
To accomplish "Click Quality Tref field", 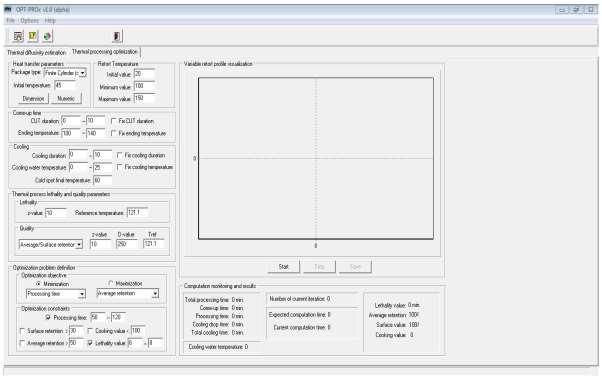I will click(154, 244).
